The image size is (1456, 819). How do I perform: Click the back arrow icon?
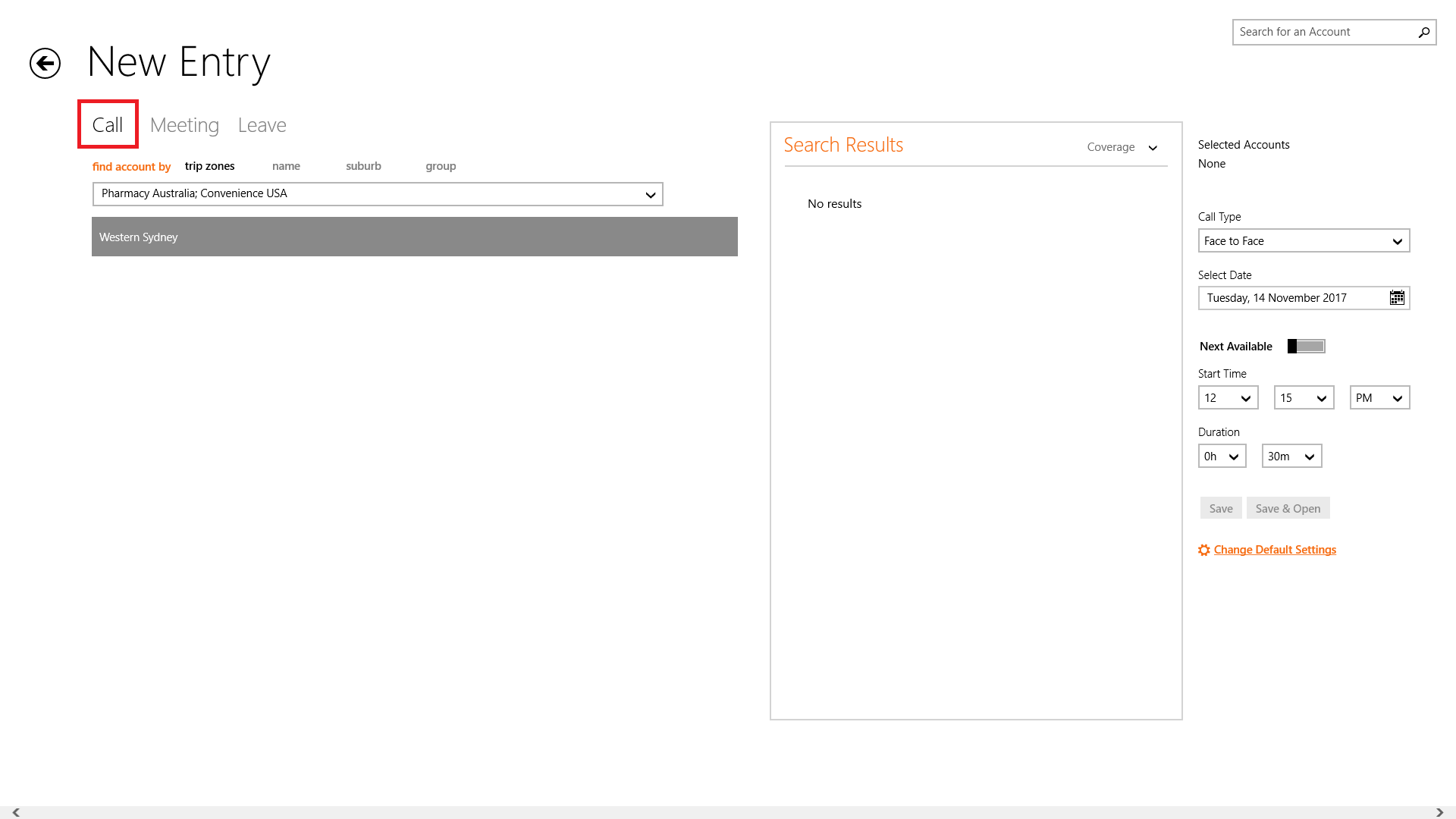pyautogui.click(x=45, y=63)
